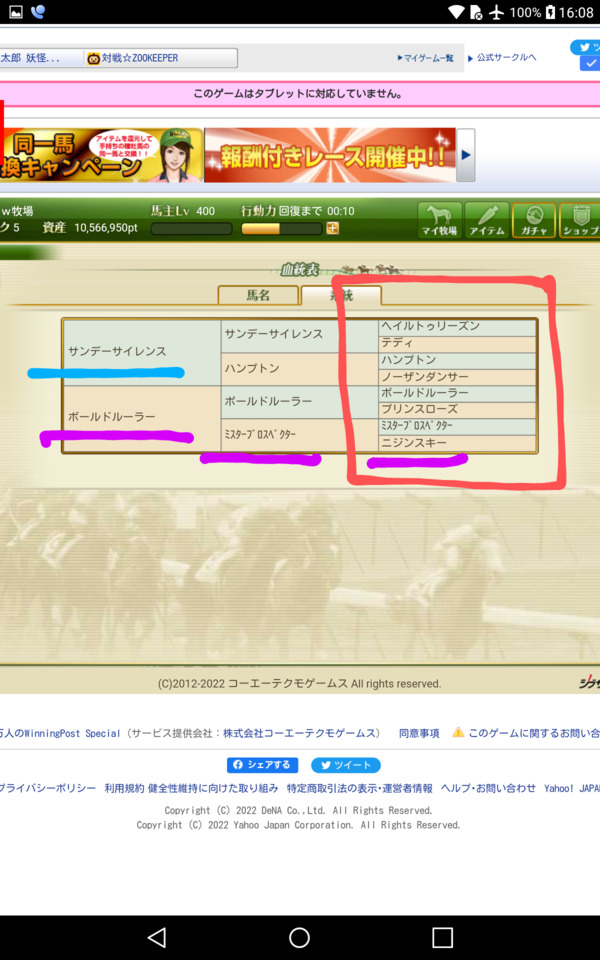Click the second-generation ミスタープロスペクター cell

coord(299,435)
